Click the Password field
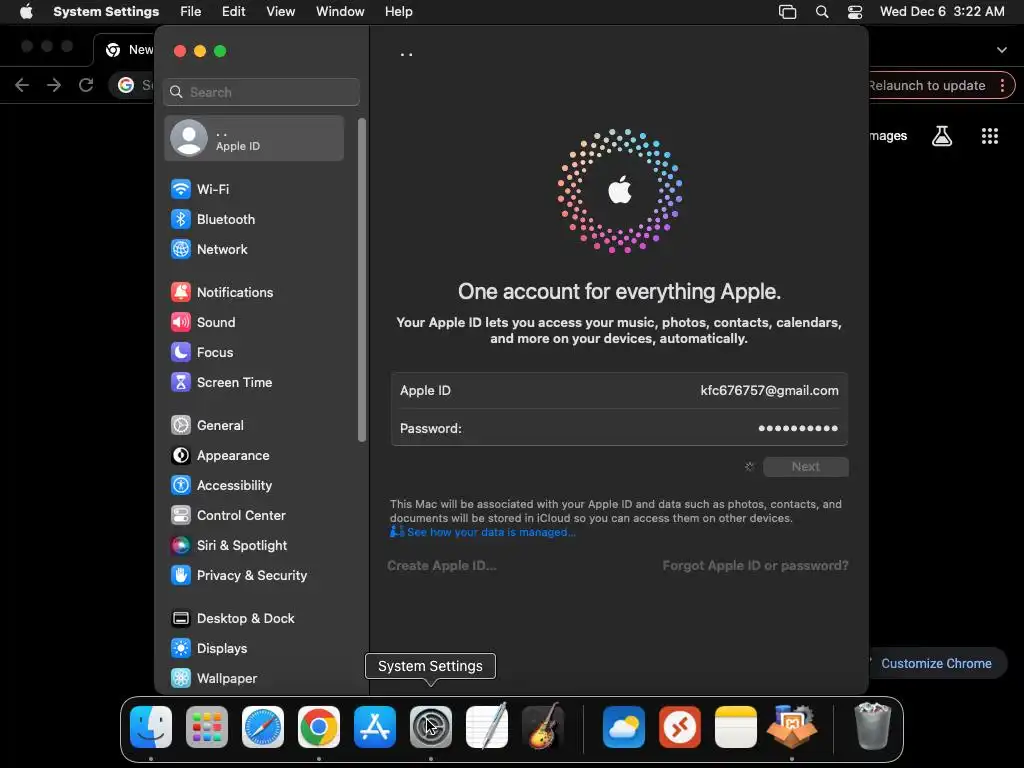The width and height of the screenshot is (1024, 768). click(619, 428)
